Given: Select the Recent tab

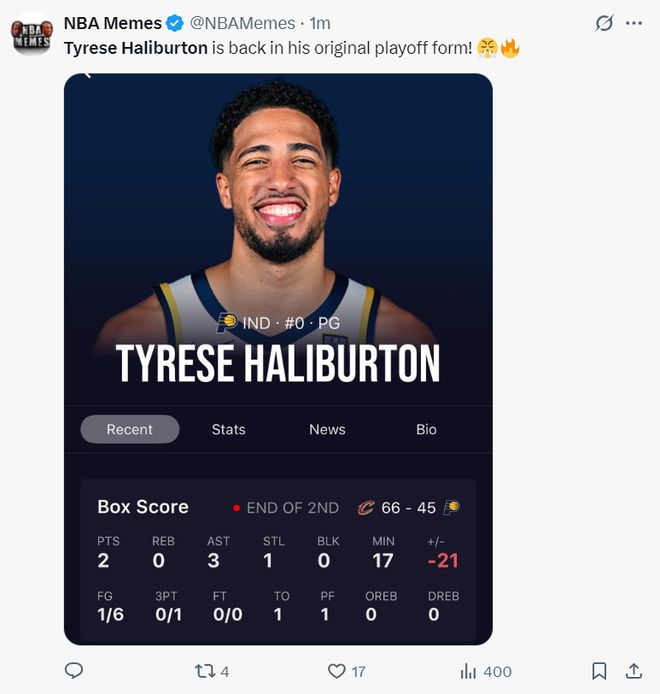Looking at the screenshot, I should (130, 429).
